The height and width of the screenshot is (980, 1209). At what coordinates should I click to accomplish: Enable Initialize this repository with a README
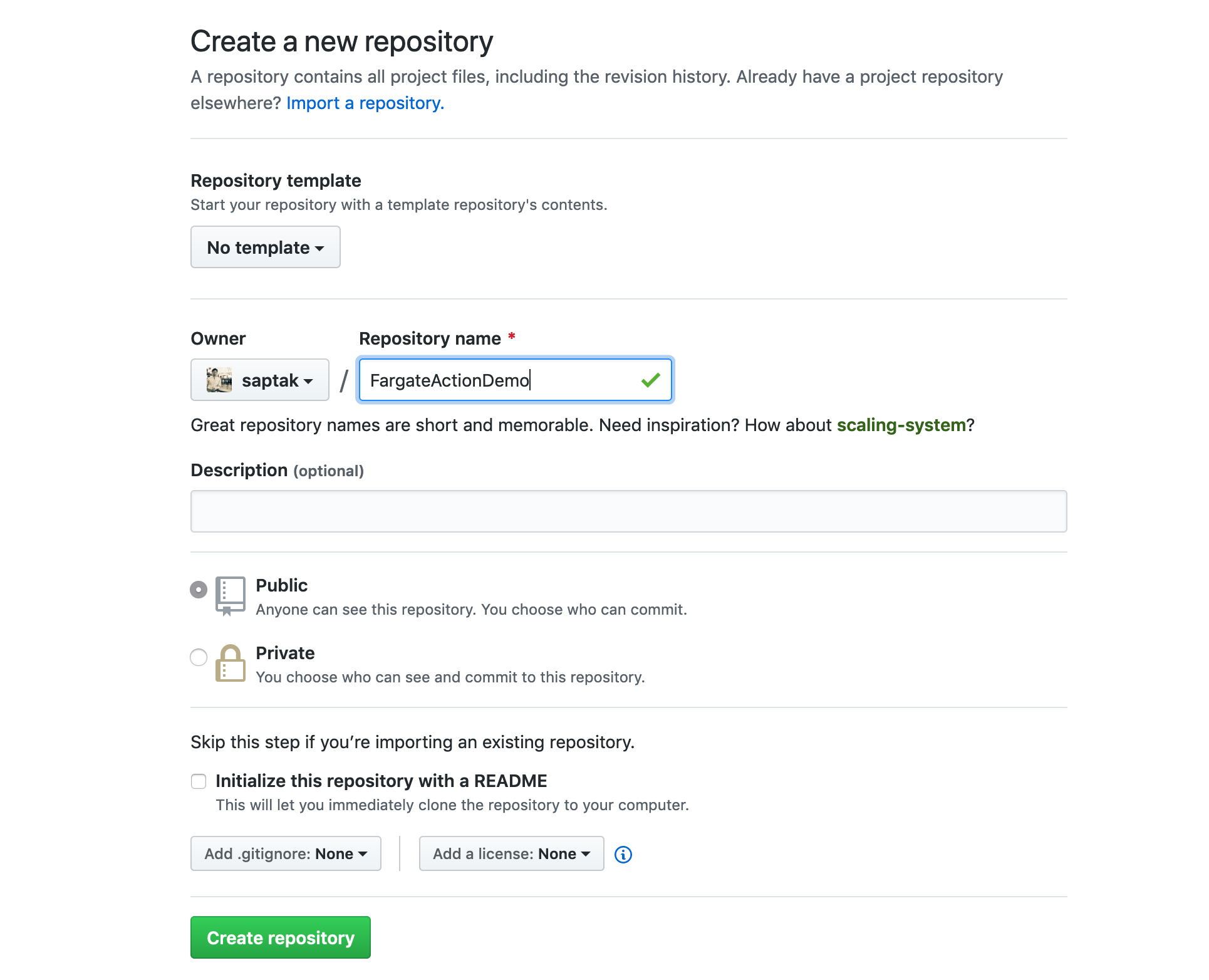tap(198, 781)
